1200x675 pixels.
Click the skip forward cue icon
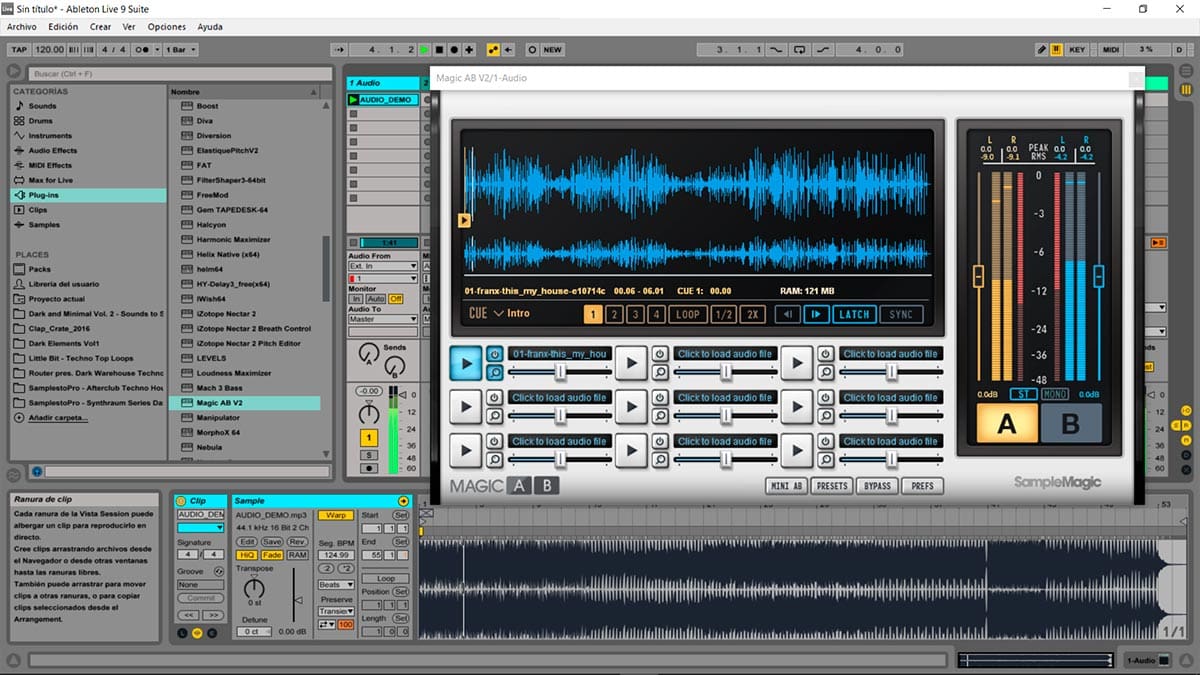click(817, 314)
